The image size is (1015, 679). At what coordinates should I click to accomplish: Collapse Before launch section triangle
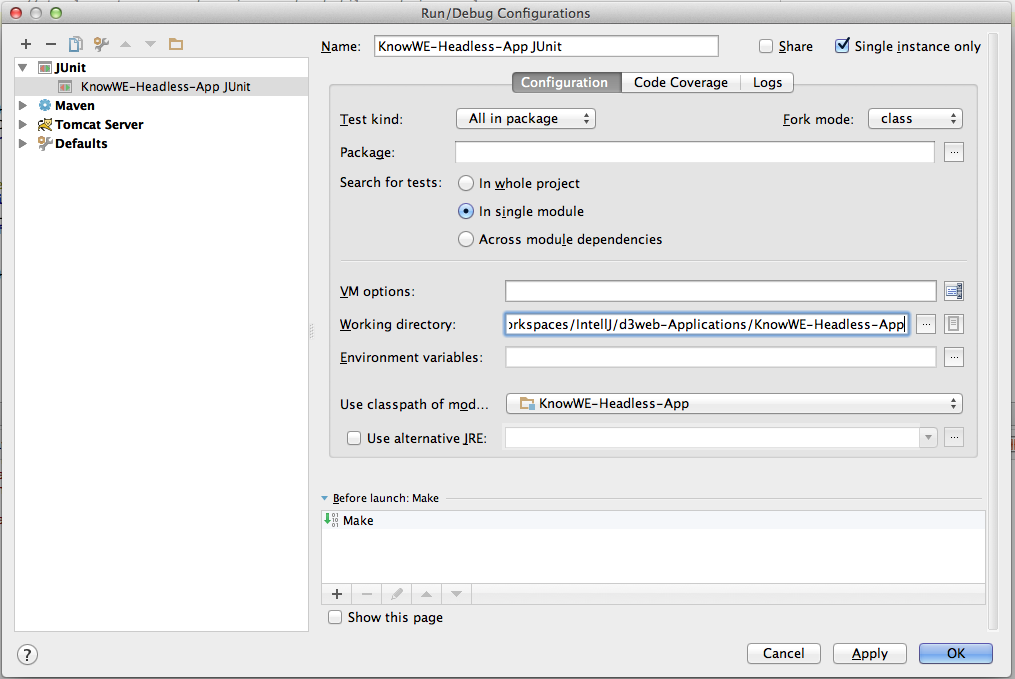coord(324,498)
